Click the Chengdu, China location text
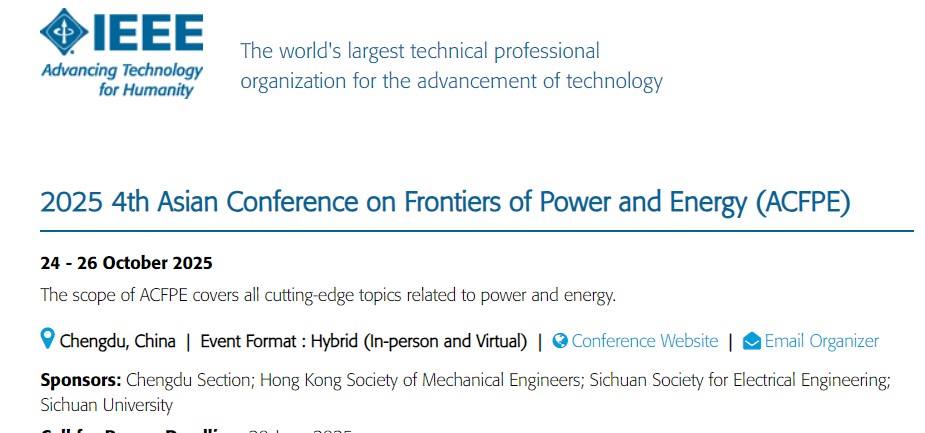925x433 pixels. pyautogui.click(x=117, y=341)
